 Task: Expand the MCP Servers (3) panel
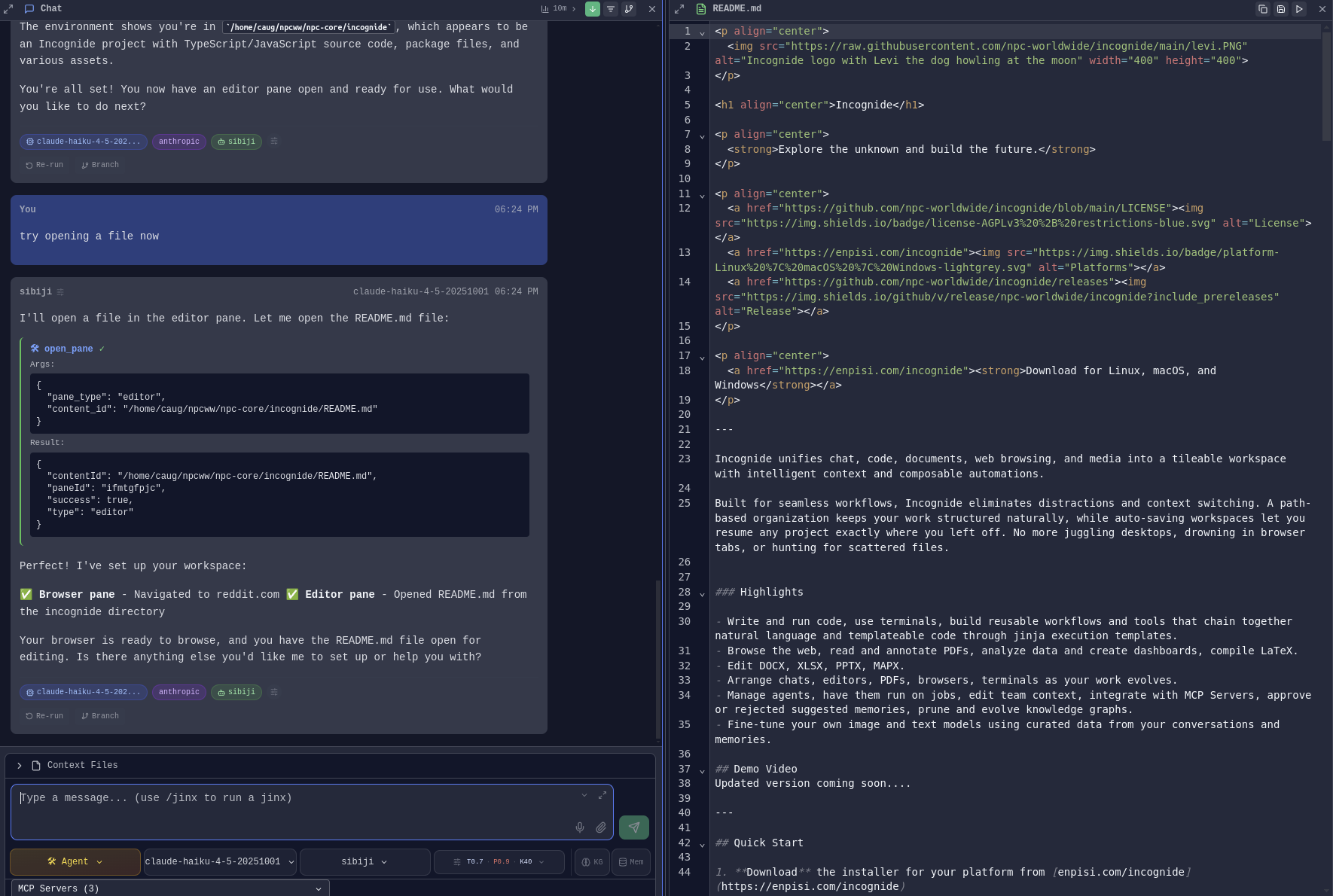coord(169,888)
